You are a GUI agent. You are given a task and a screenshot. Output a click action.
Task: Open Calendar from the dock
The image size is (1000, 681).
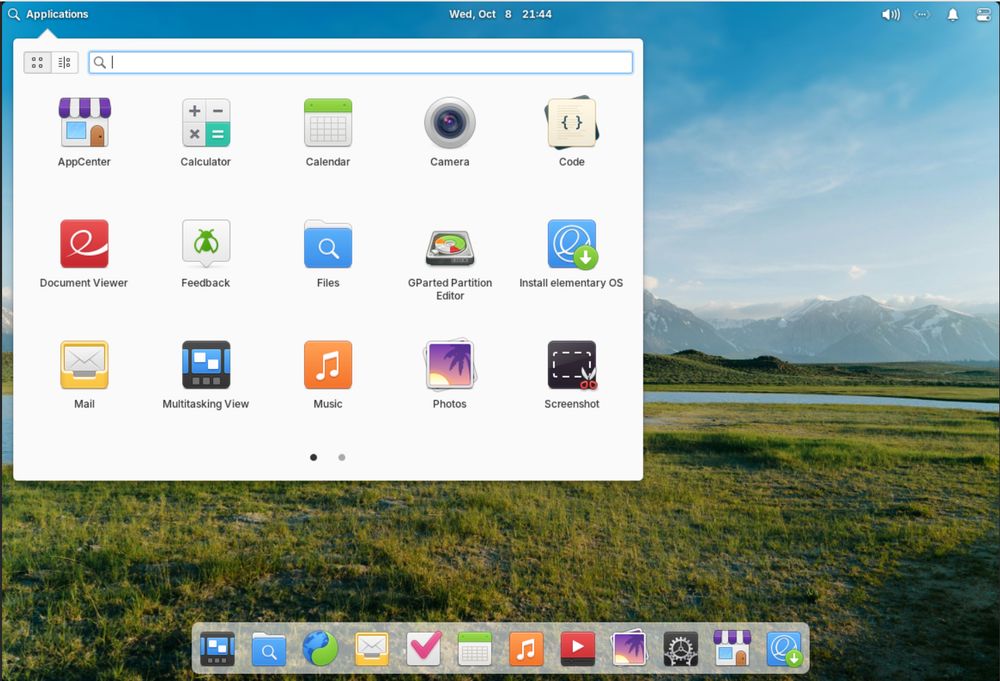click(x=474, y=648)
